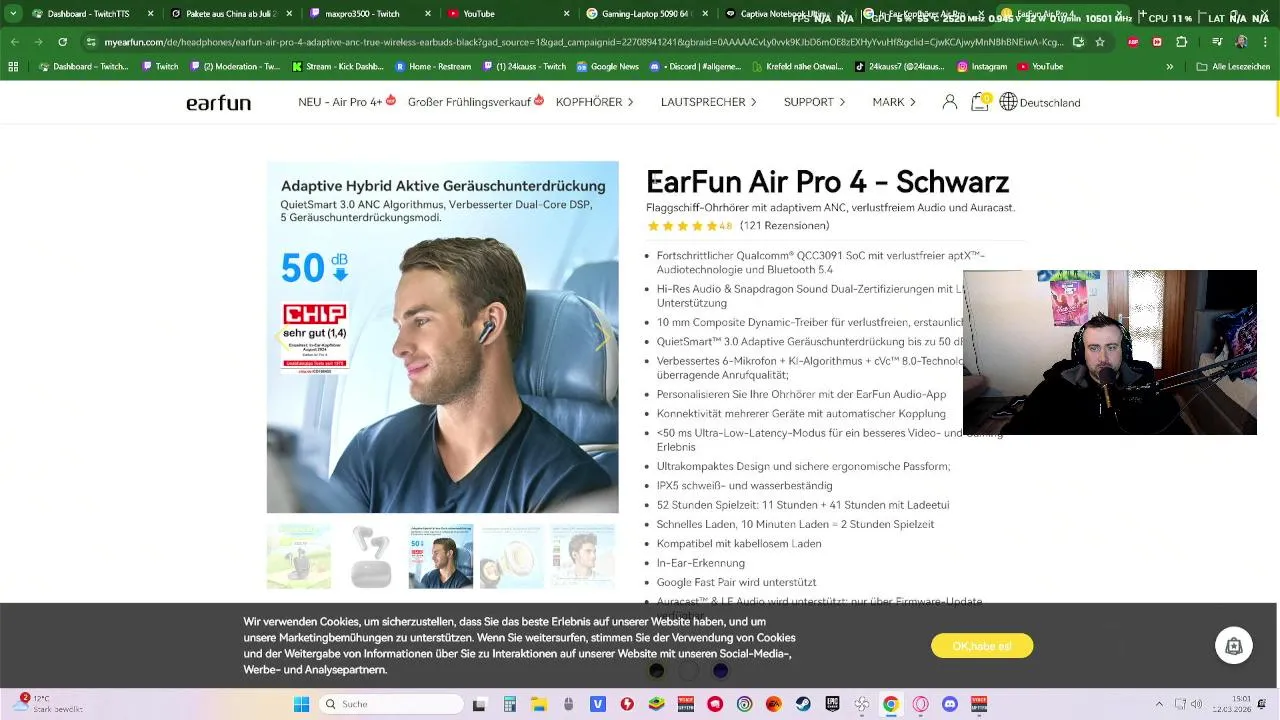Open the tab search dropdown arrow

coord(13,14)
